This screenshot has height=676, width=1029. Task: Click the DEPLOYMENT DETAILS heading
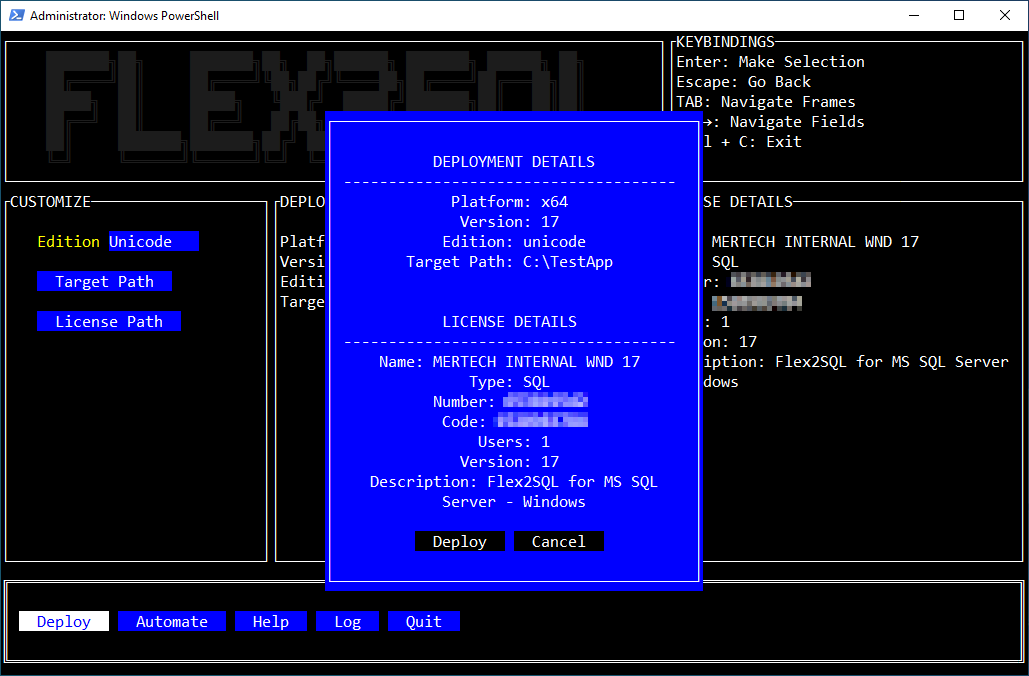pyautogui.click(x=513, y=161)
